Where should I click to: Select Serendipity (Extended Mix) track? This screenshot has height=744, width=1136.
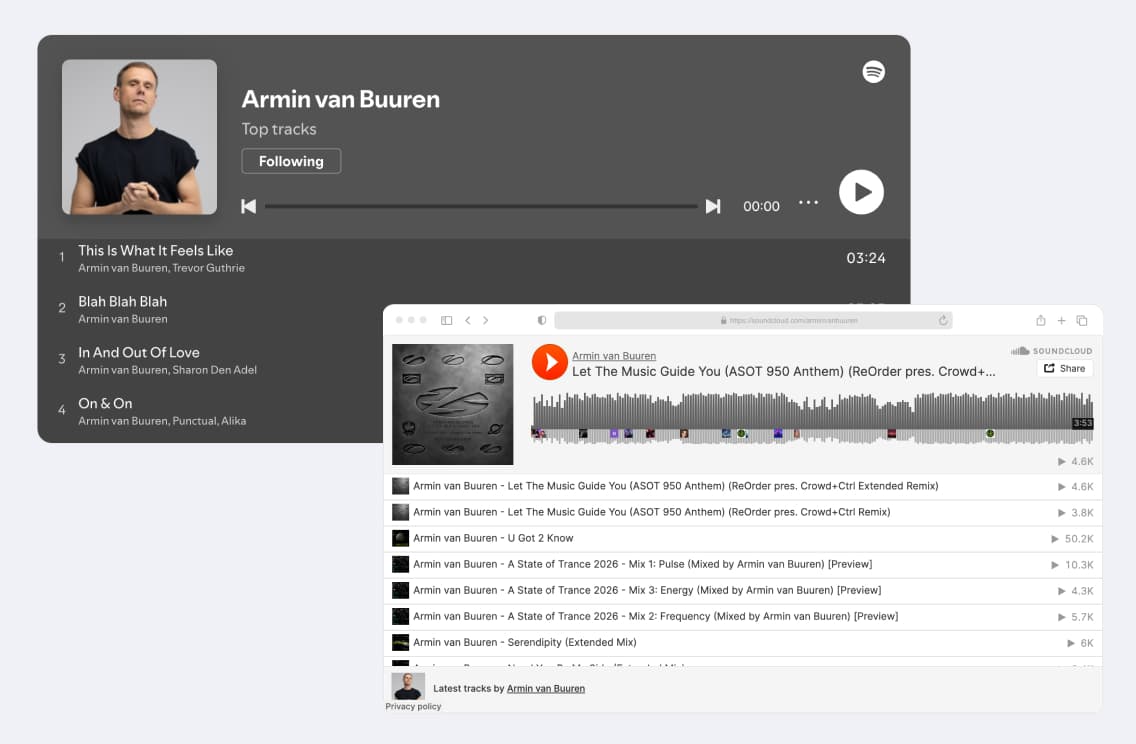(x=743, y=643)
